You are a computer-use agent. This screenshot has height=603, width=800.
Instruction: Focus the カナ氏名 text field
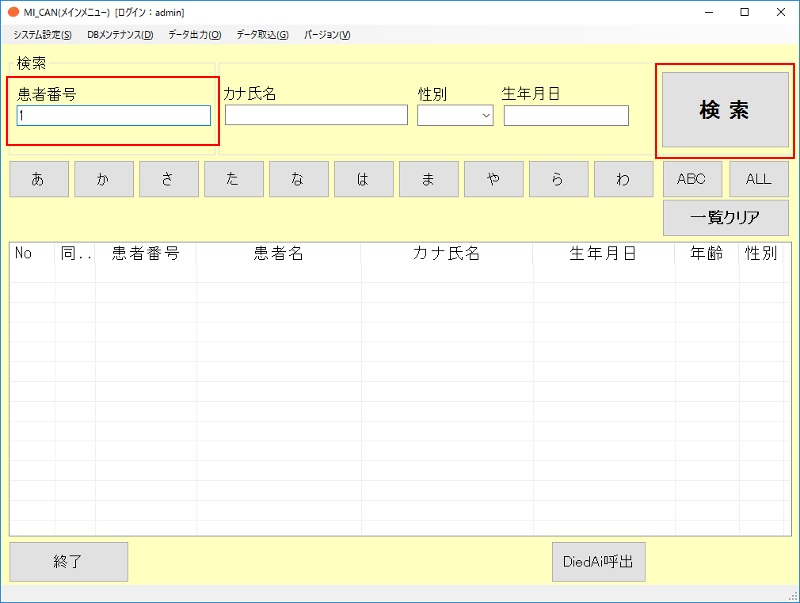[316, 116]
